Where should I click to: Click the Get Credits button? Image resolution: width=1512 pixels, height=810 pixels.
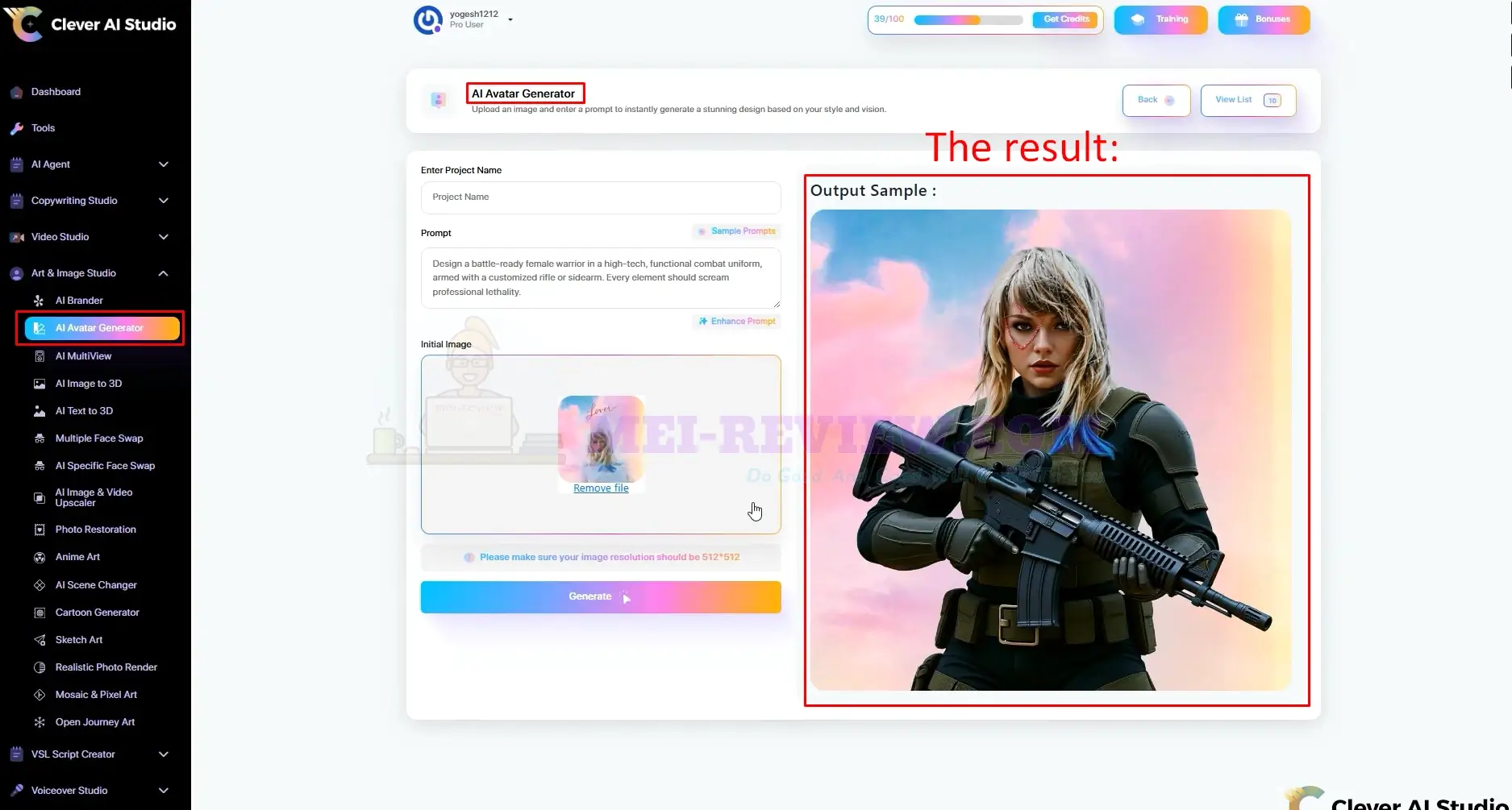coord(1066,19)
